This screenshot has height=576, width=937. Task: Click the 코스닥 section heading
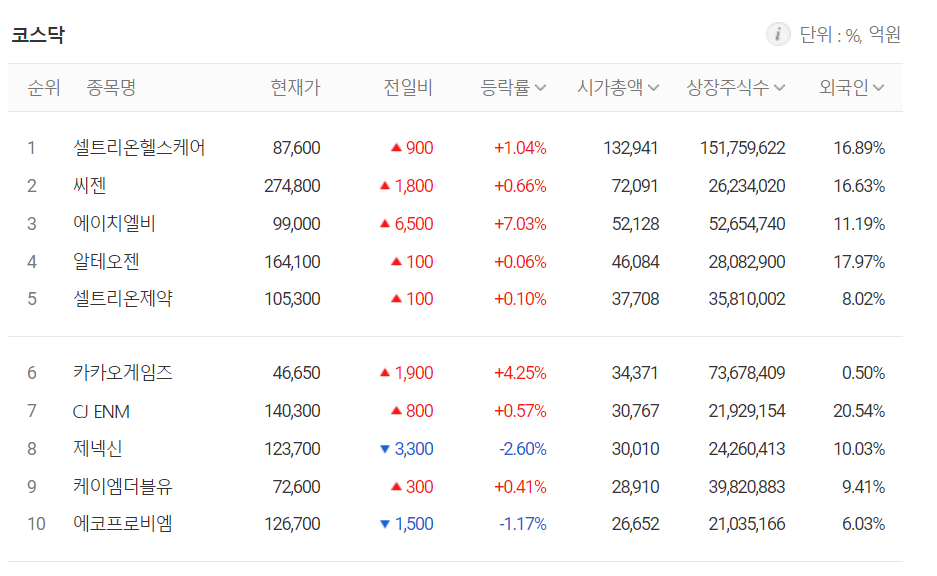(x=38, y=35)
